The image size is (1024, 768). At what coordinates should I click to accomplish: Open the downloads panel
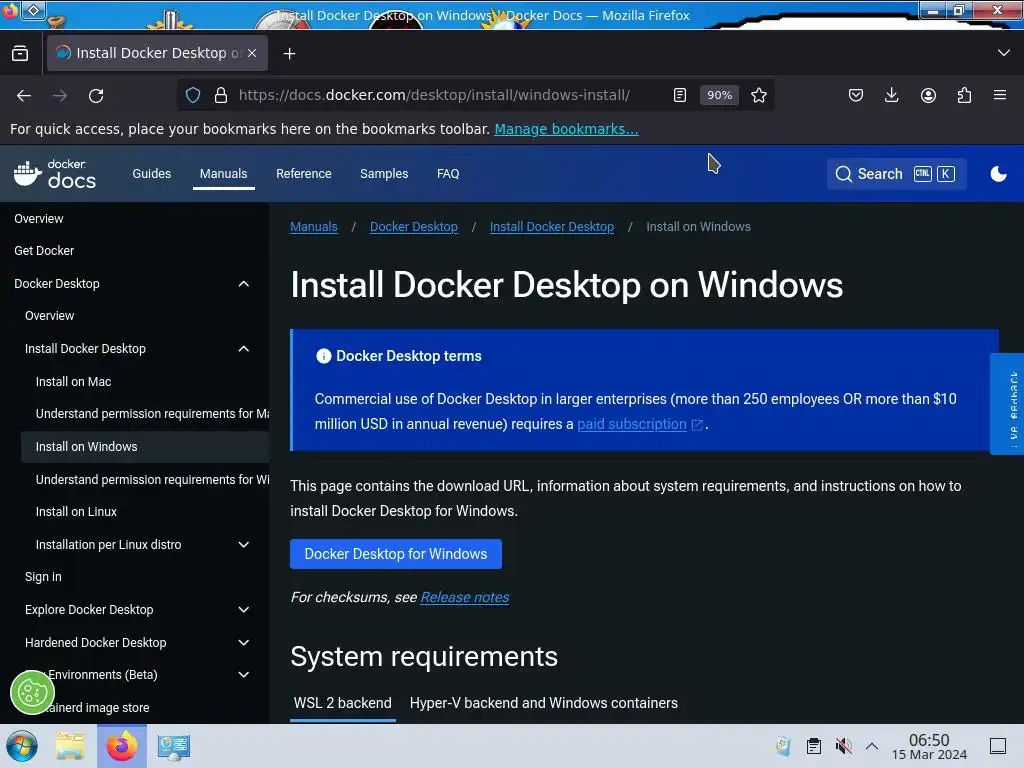pyautogui.click(x=891, y=95)
